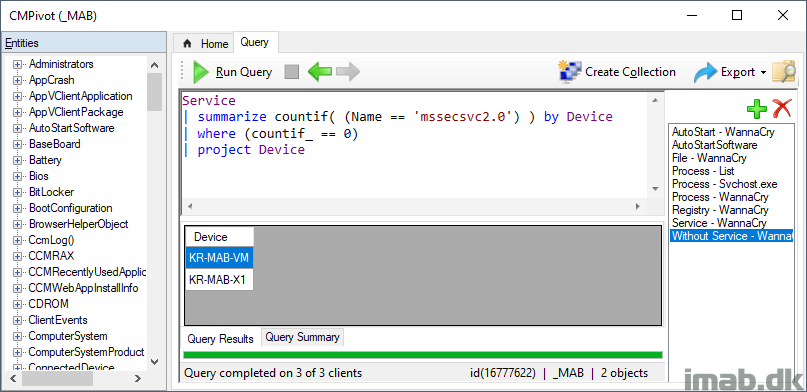Select CCMRAX entity
This screenshot has width=807, height=392.
(51, 256)
